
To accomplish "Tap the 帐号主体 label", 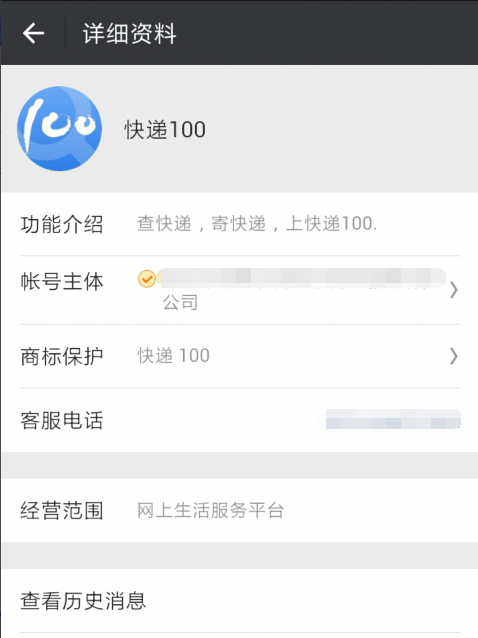I will (61, 281).
